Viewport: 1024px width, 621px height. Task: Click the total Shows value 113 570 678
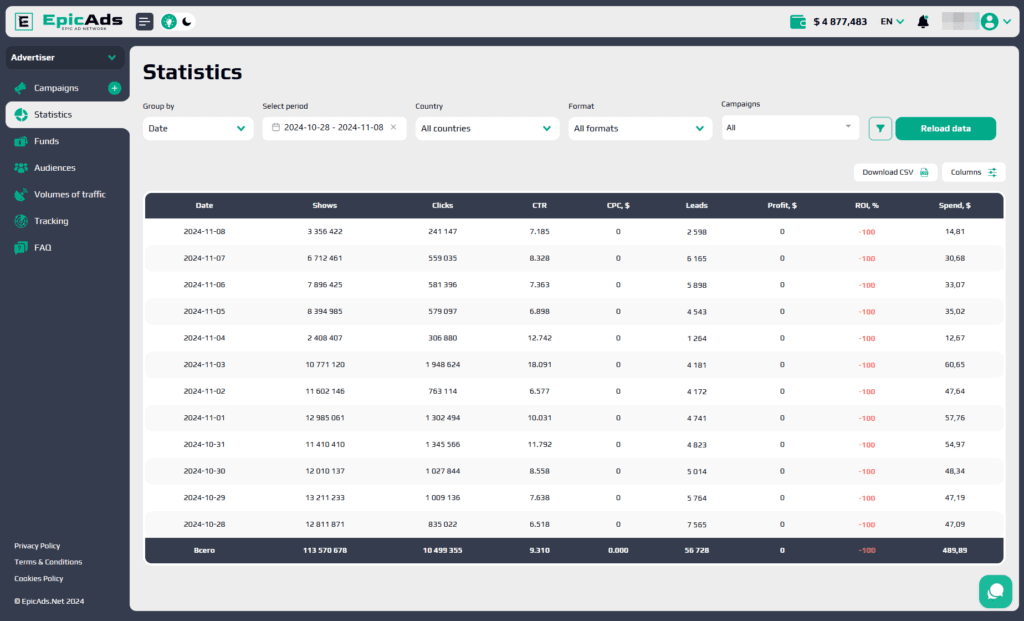(x=325, y=550)
